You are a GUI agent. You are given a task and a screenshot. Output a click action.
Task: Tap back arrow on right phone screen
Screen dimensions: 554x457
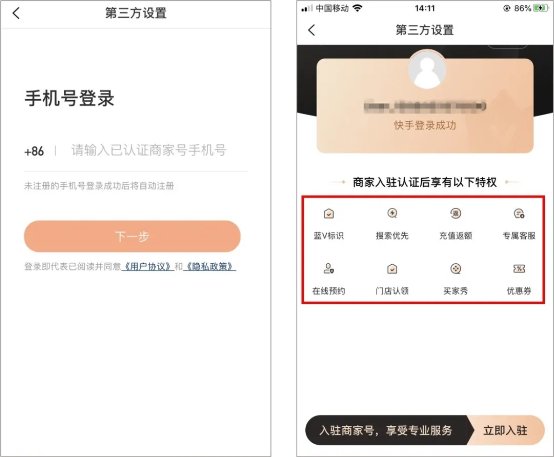[311, 30]
